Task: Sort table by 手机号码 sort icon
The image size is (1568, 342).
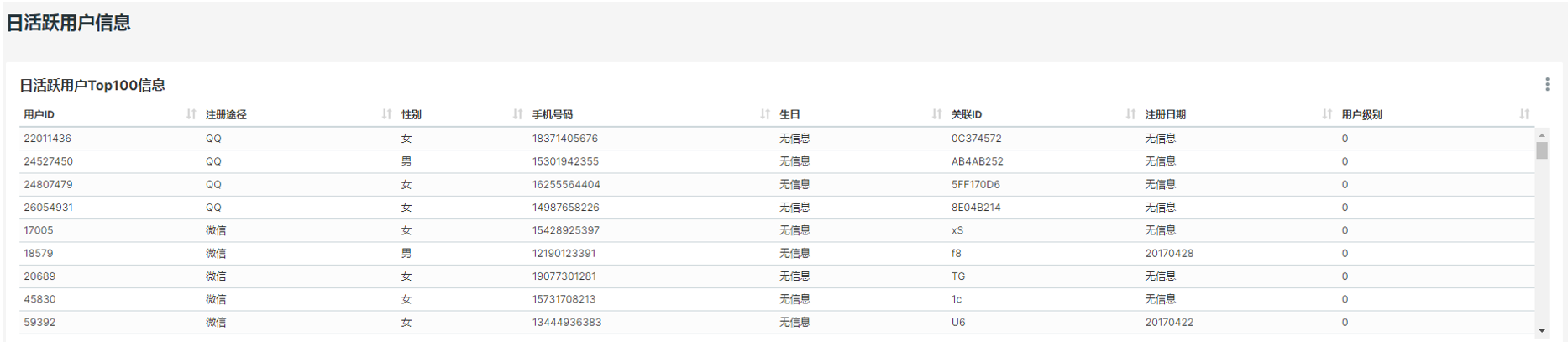Action: coord(764,114)
